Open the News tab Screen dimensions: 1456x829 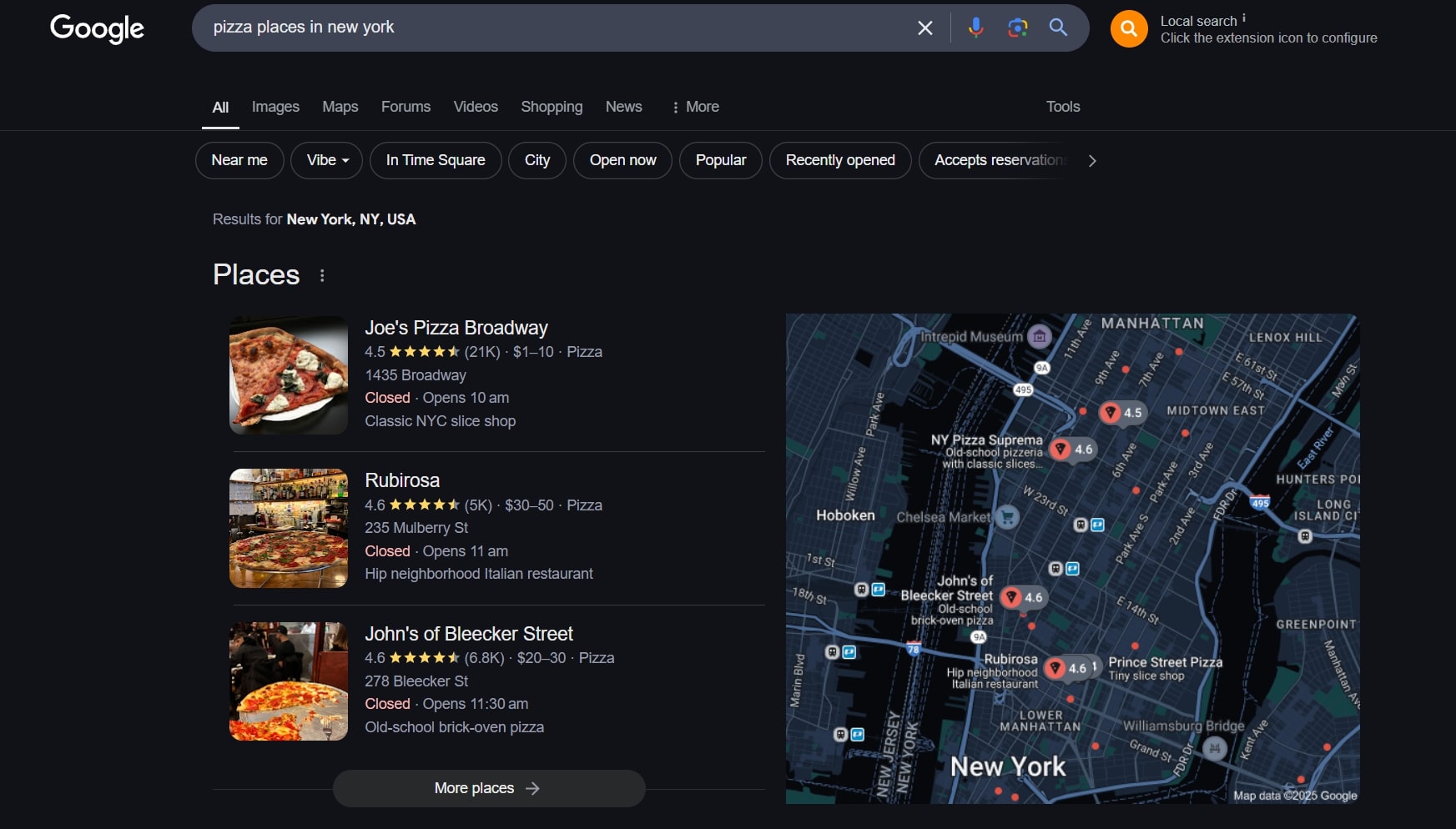tap(623, 107)
